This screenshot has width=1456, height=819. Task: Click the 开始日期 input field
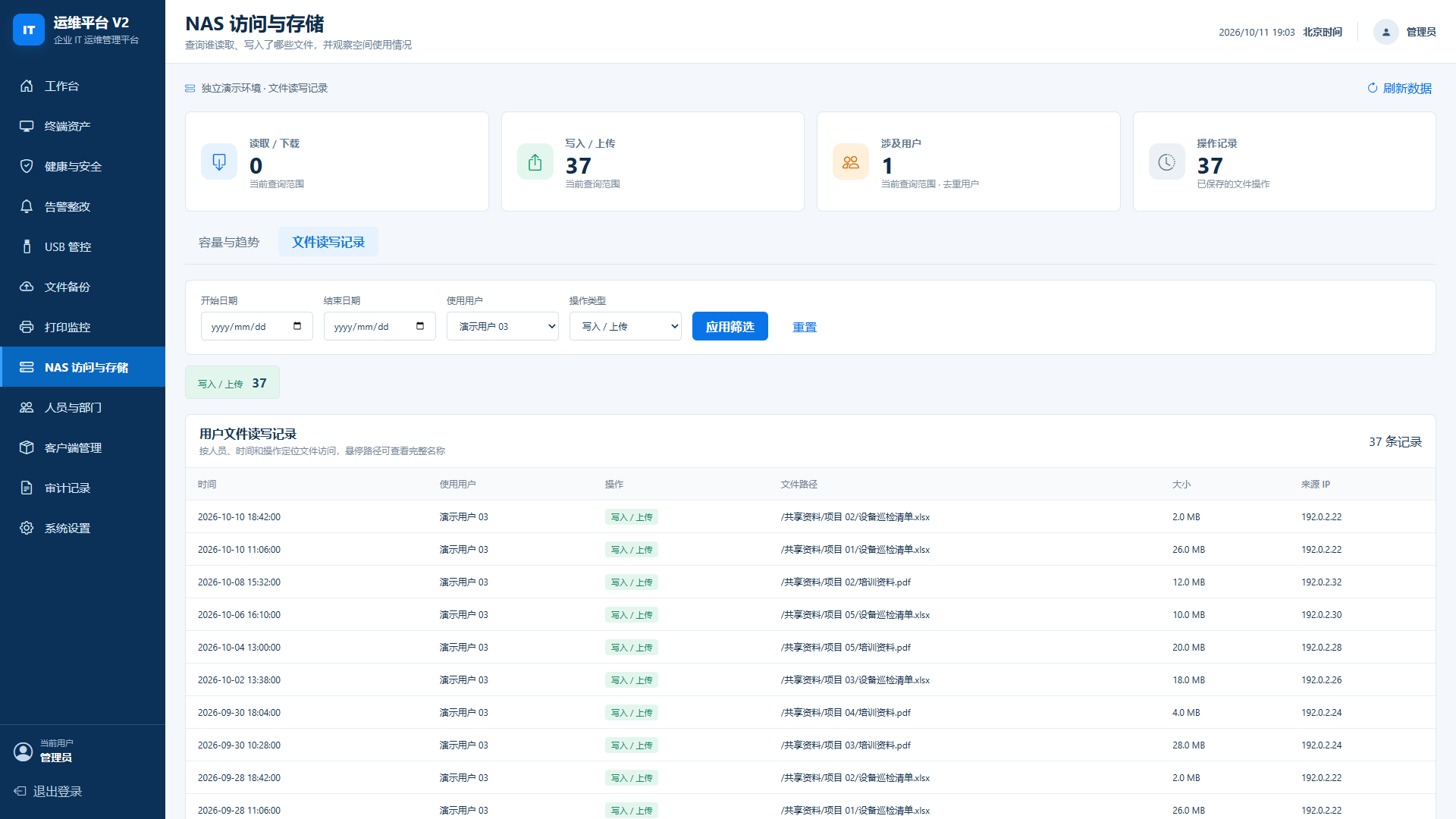point(257,326)
